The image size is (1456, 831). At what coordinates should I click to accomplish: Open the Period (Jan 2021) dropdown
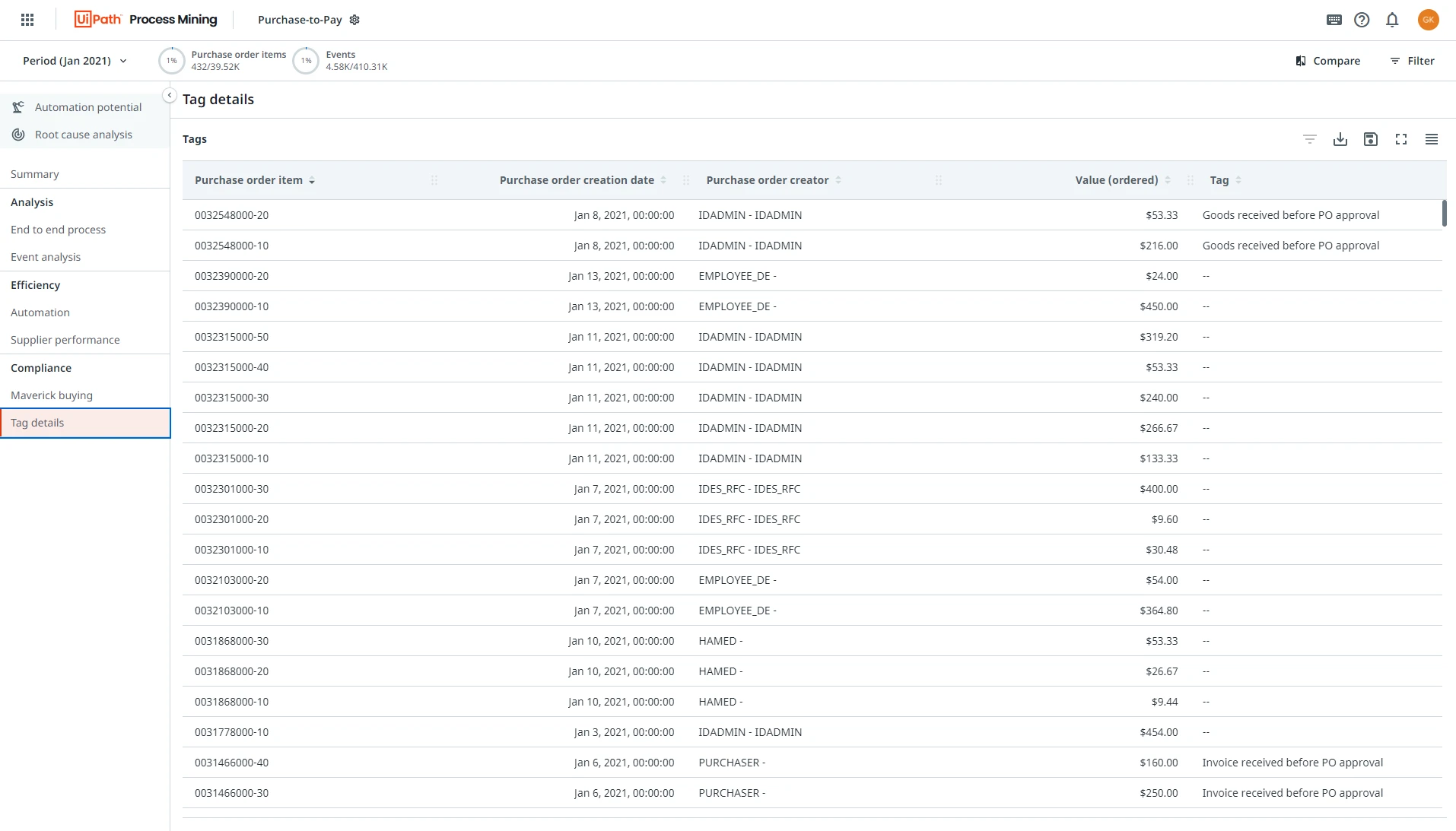75,61
